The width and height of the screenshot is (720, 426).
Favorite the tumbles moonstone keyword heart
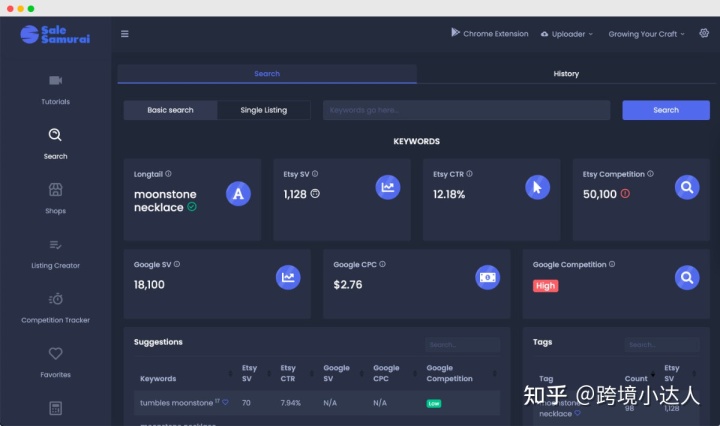(225, 402)
